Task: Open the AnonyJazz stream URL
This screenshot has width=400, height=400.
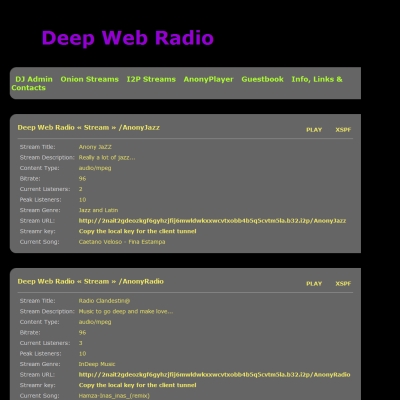Action: click(212, 221)
